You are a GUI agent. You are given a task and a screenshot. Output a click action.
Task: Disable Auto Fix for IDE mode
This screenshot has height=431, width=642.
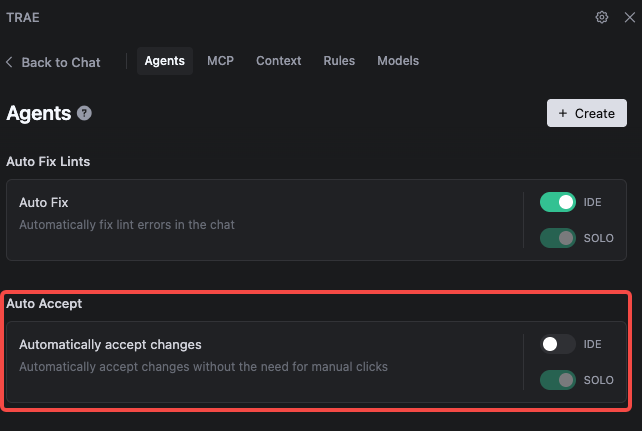point(558,202)
